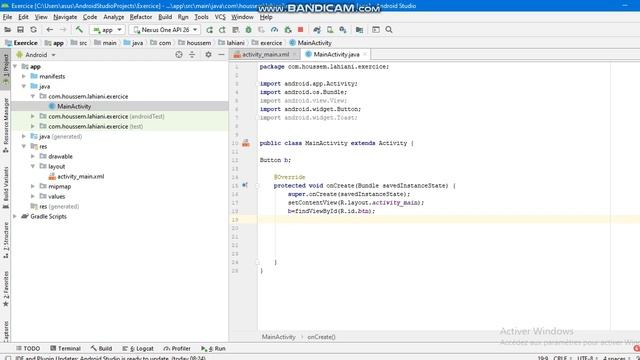The width and height of the screenshot is (640, 360).
Task: Toggle the Structure side panel
Action: [6, 240]
